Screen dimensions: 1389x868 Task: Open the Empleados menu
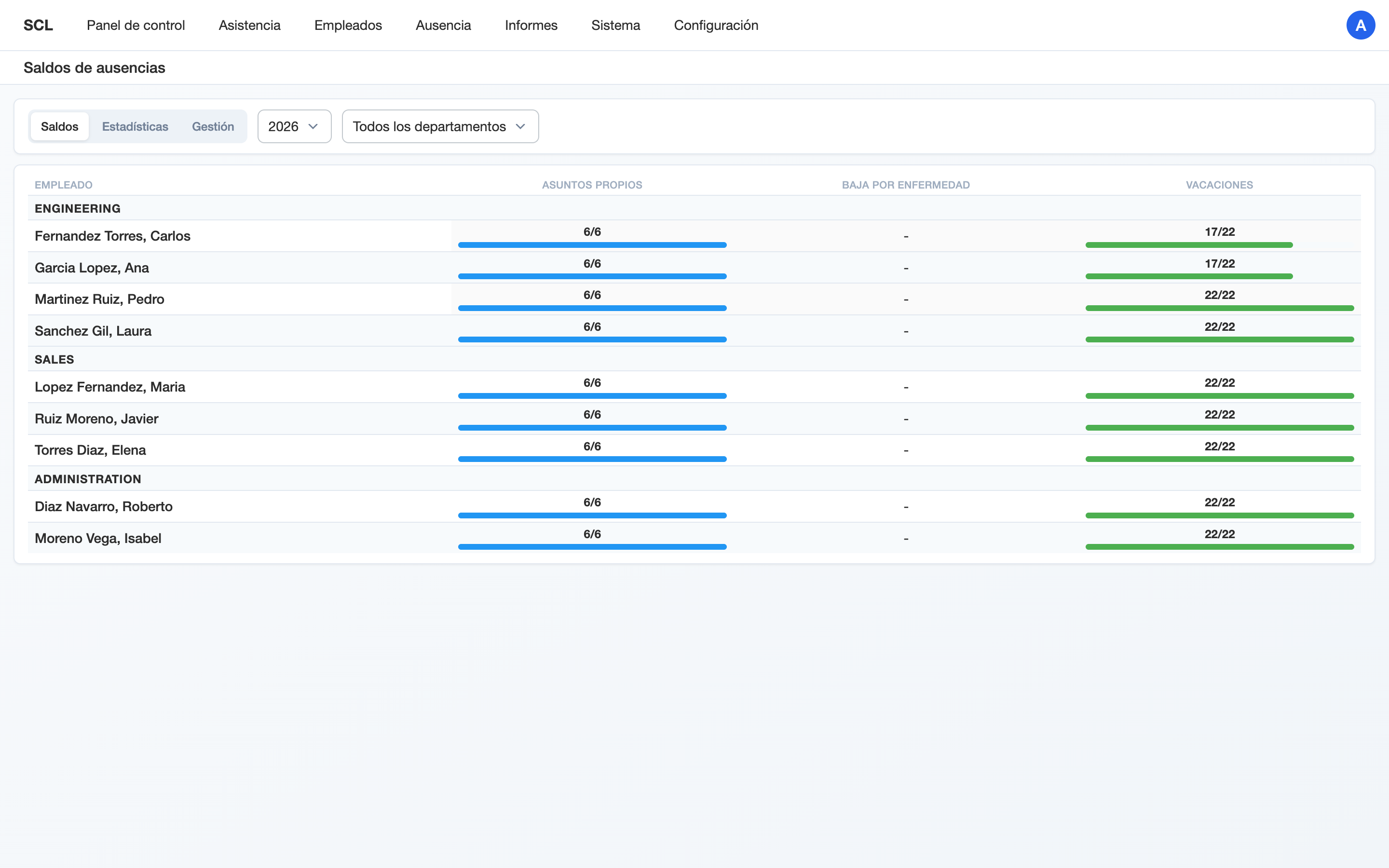click(348, 25)
